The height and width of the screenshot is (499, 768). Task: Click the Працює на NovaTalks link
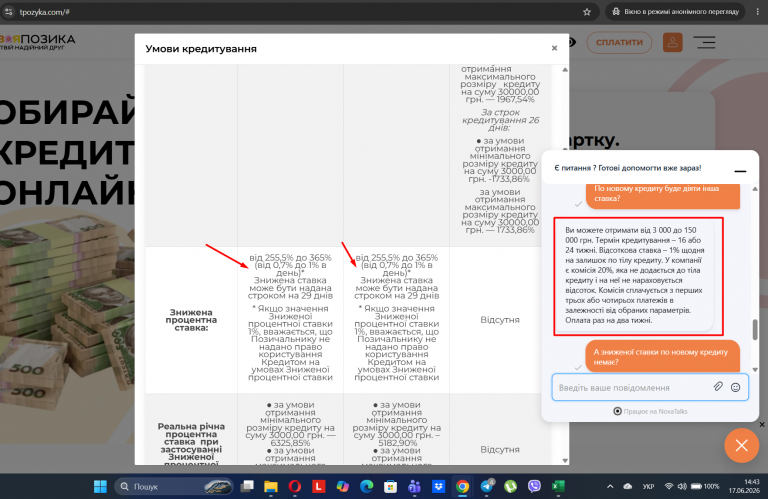coord(650,411)
